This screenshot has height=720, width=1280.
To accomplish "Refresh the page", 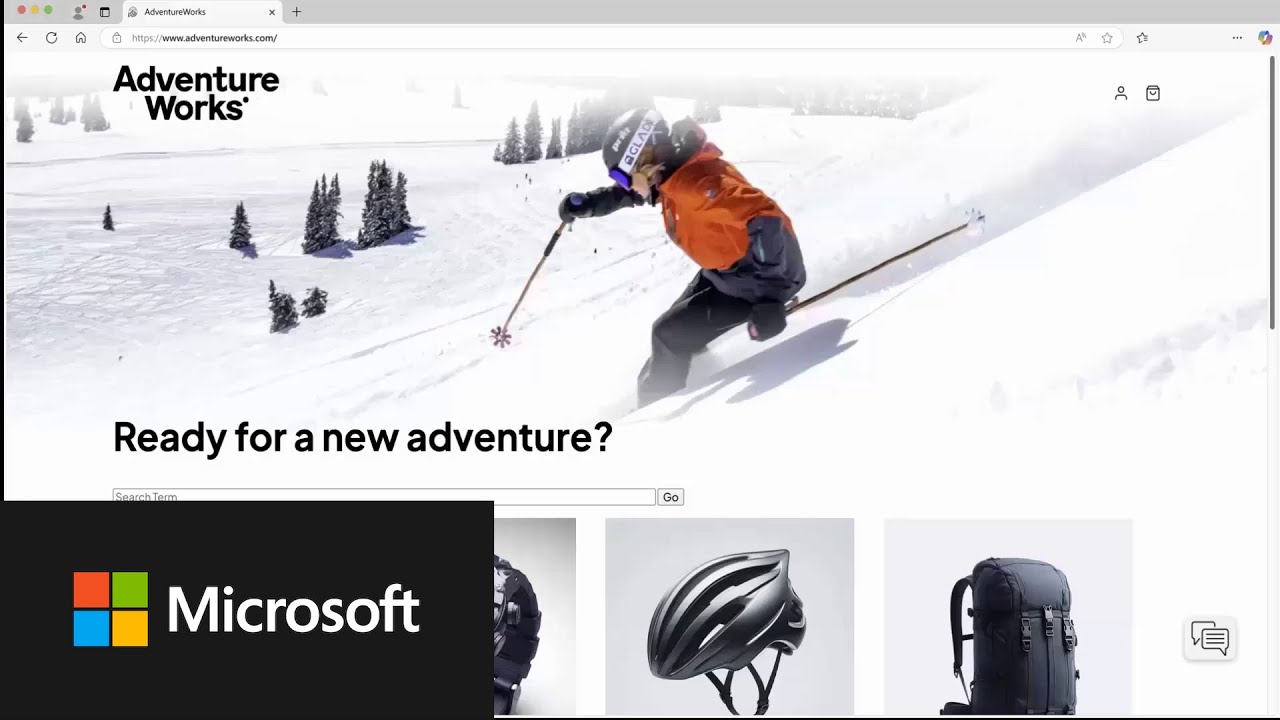I will [51, 38].
